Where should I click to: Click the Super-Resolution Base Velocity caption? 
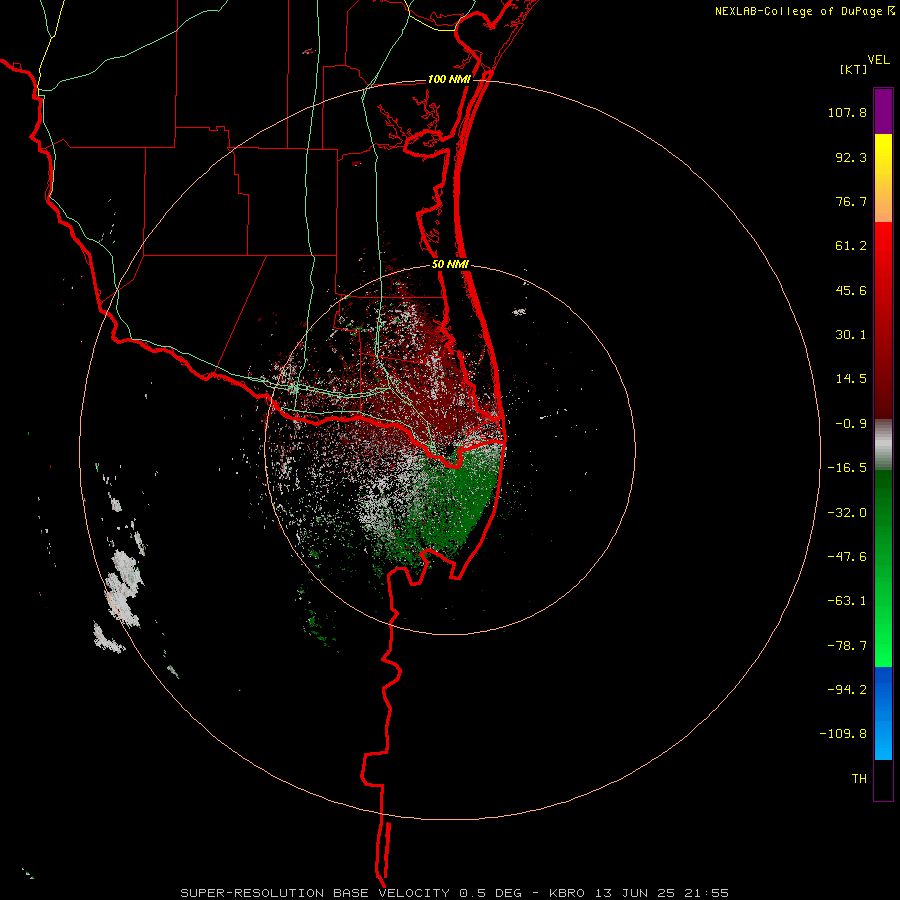[x=455, y=893]
